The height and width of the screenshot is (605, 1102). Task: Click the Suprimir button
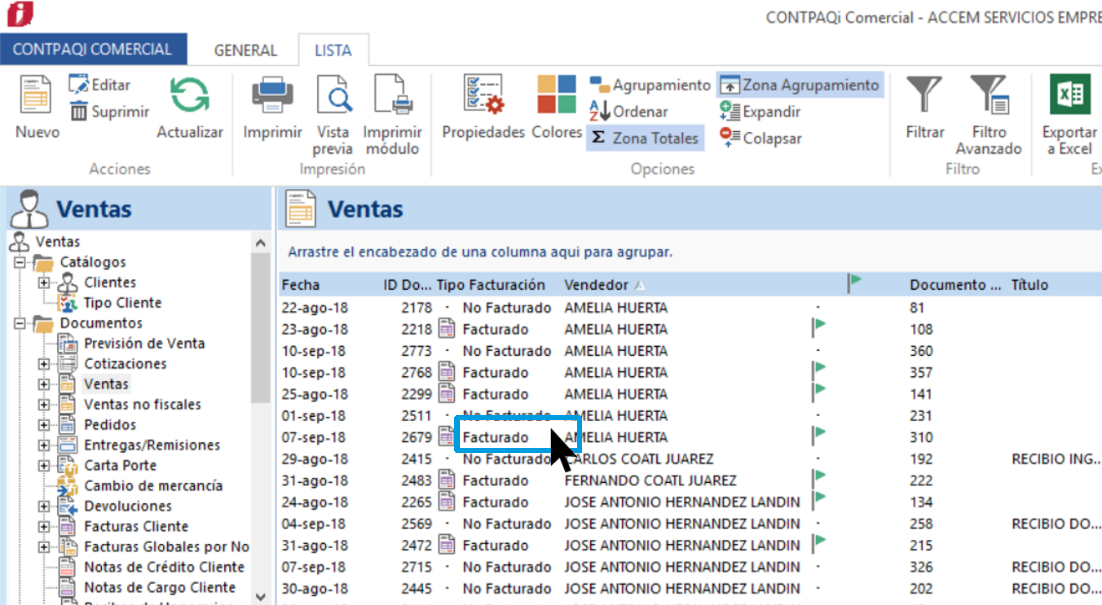click(110, 112)
